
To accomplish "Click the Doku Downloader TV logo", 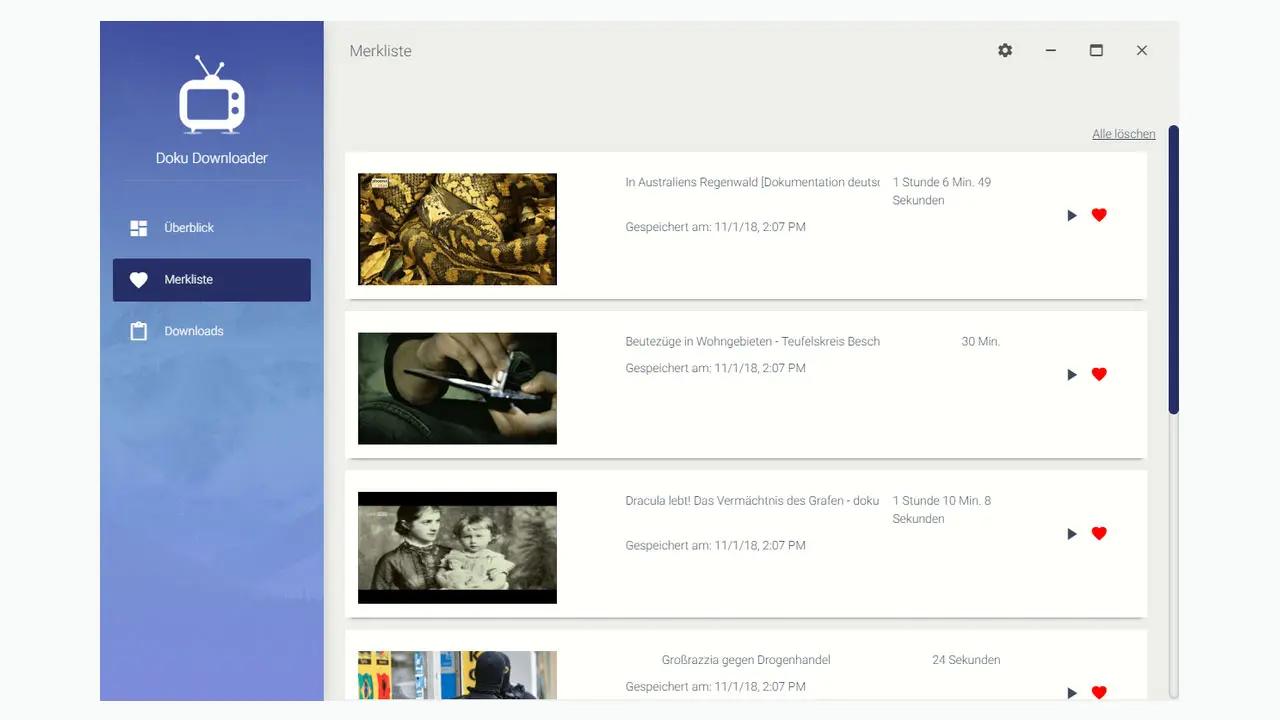I will click(212, 95).
